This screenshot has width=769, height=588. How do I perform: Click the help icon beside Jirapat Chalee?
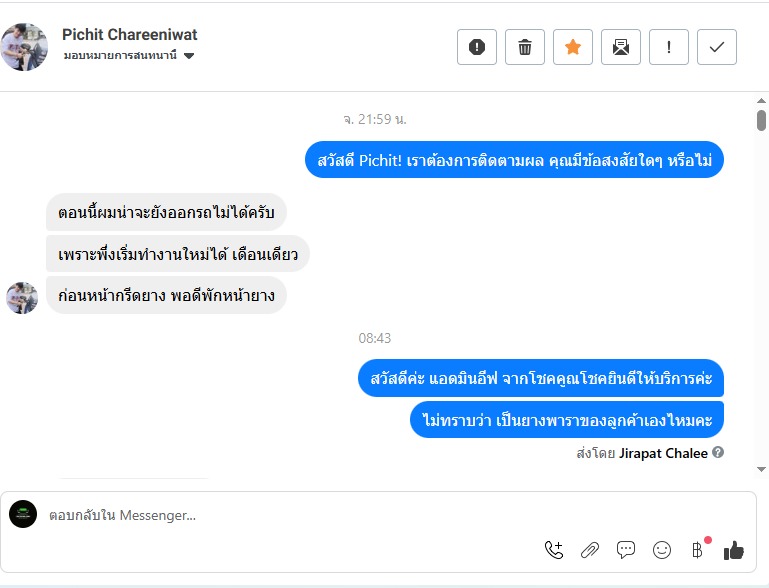[718, 453]
